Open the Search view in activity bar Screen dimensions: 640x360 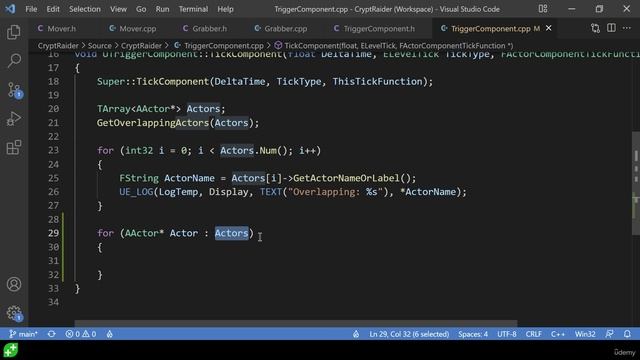click(x=14, y=61)
